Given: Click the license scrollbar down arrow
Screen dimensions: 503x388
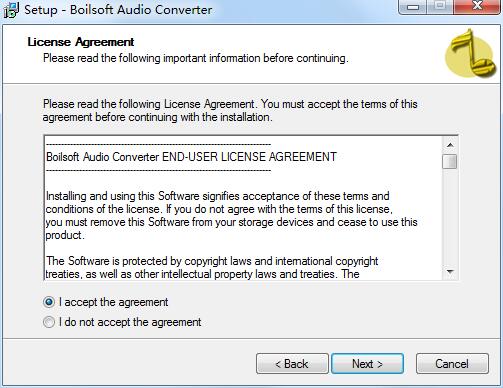Looking at the screenshot, I should click(x=450, y=272).
